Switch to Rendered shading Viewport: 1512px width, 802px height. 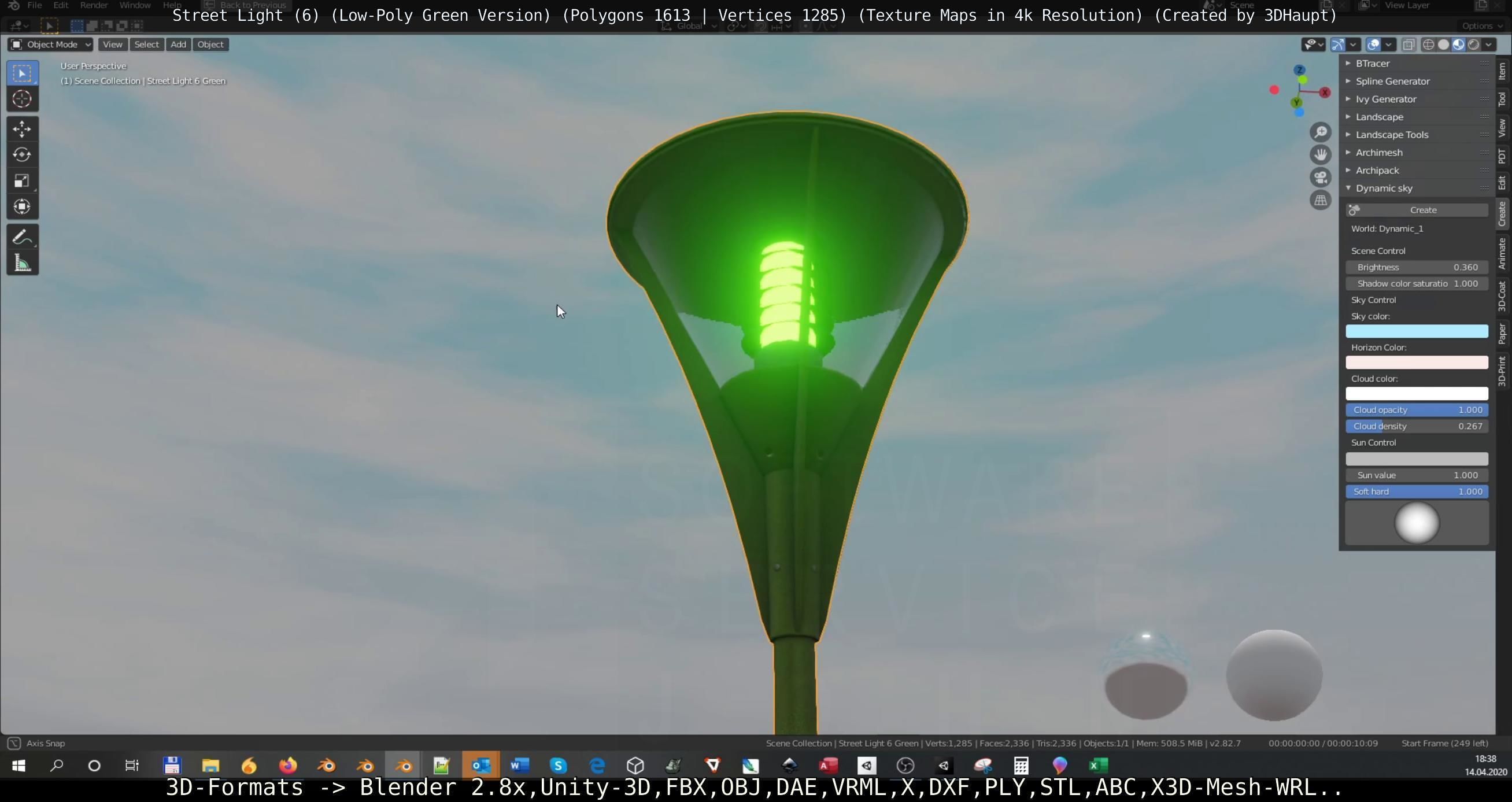click(x=1473, y=45)
